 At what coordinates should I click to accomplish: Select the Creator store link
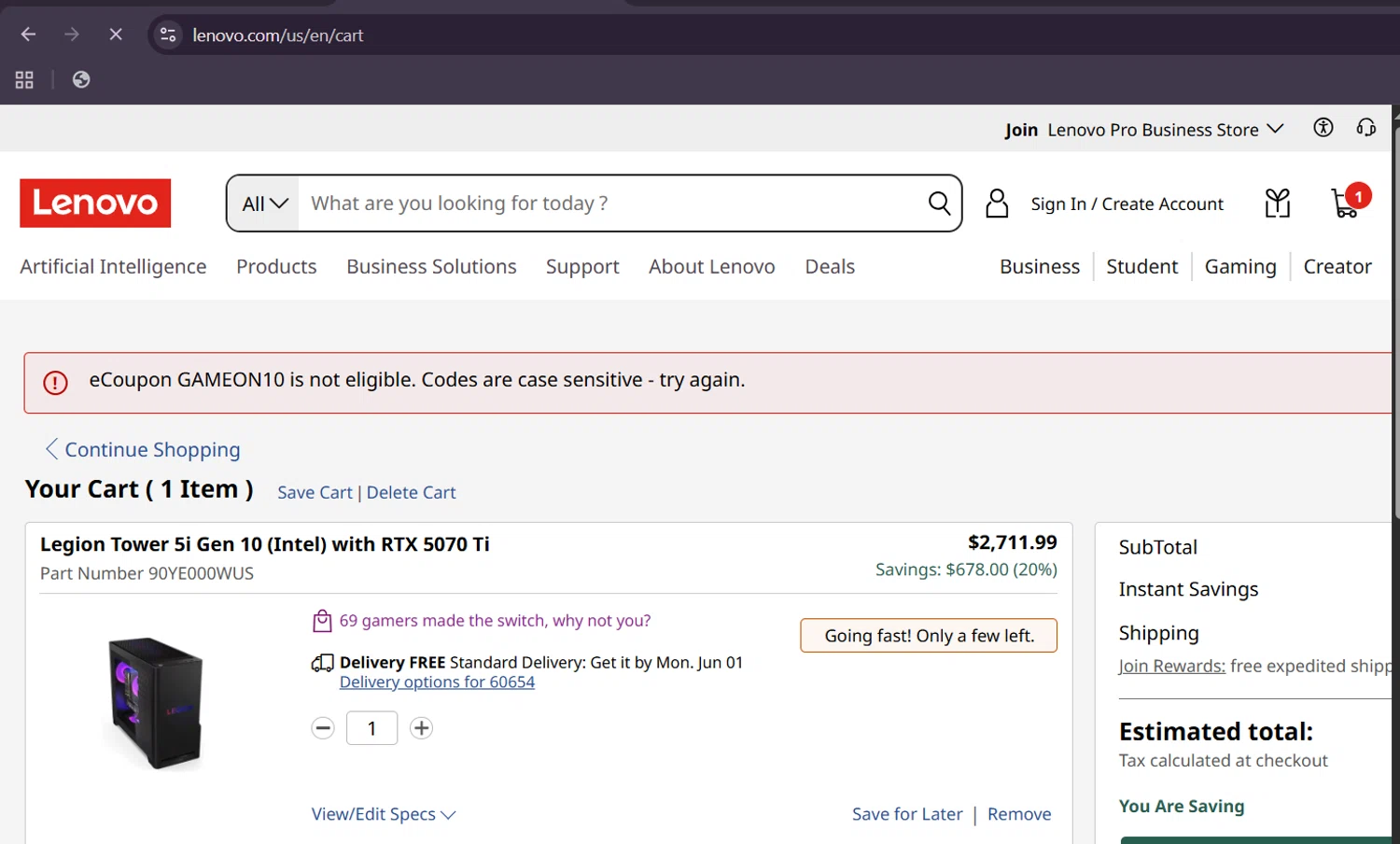(x=1337, y=267)
